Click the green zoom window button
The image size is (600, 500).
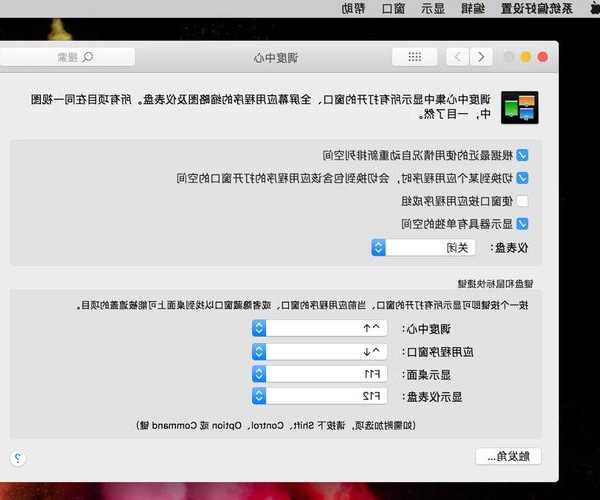[x=509, y=57]
